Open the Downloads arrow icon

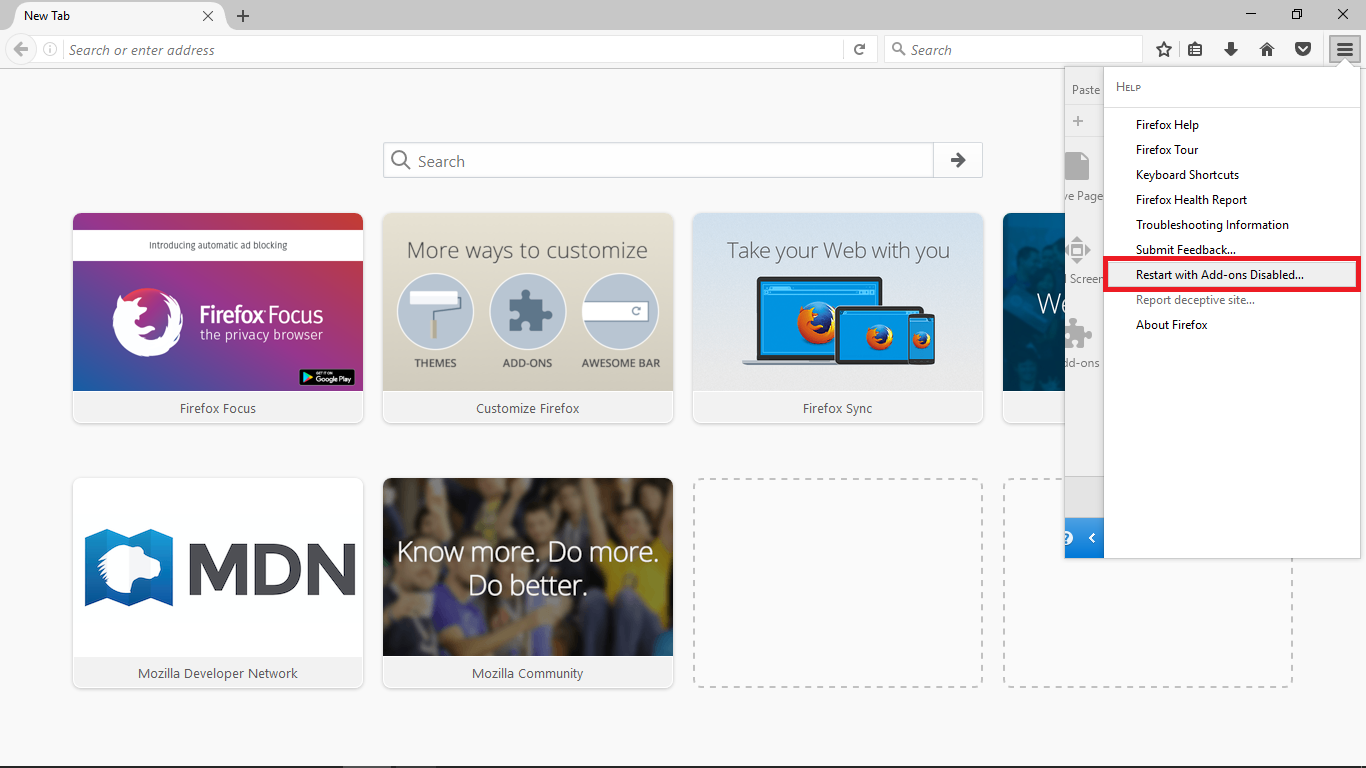[x=1231, y=50]
